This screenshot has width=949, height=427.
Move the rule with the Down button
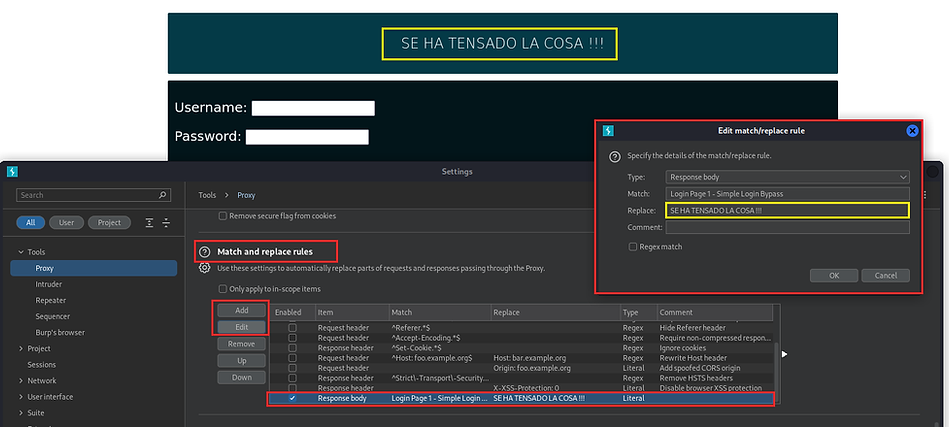click(241, 377)
